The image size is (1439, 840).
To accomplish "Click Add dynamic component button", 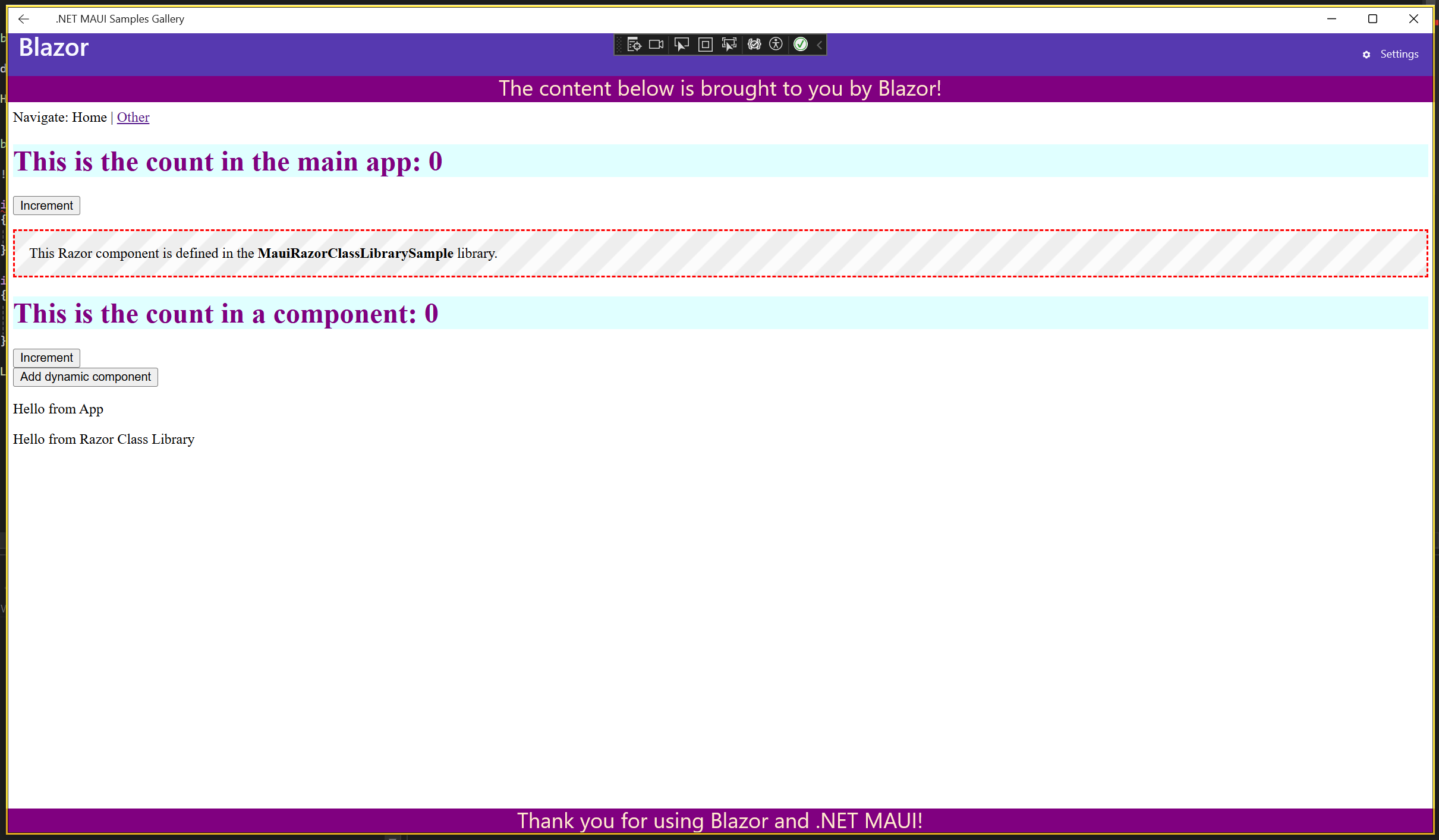I will pos(86,377).
